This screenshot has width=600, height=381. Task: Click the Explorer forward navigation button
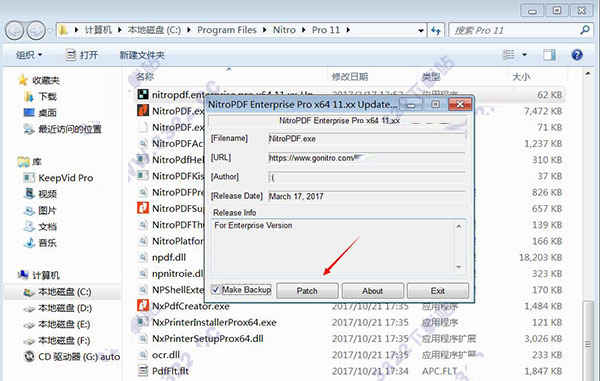coord(36,30)
